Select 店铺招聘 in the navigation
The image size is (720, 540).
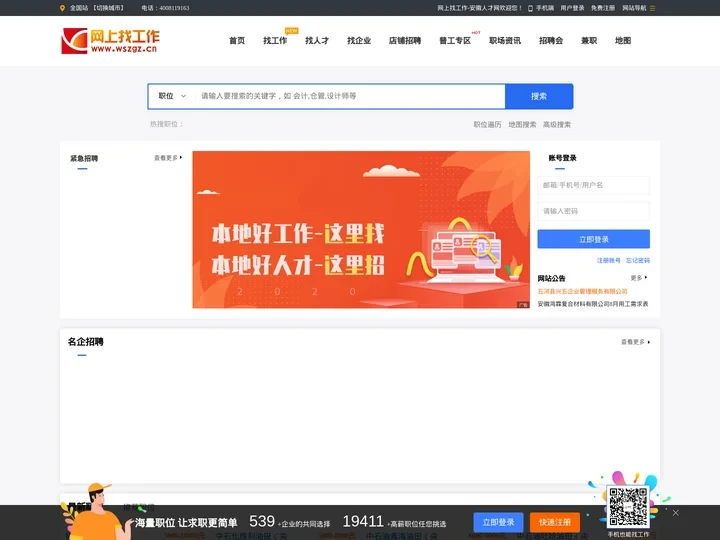[405, 40]
